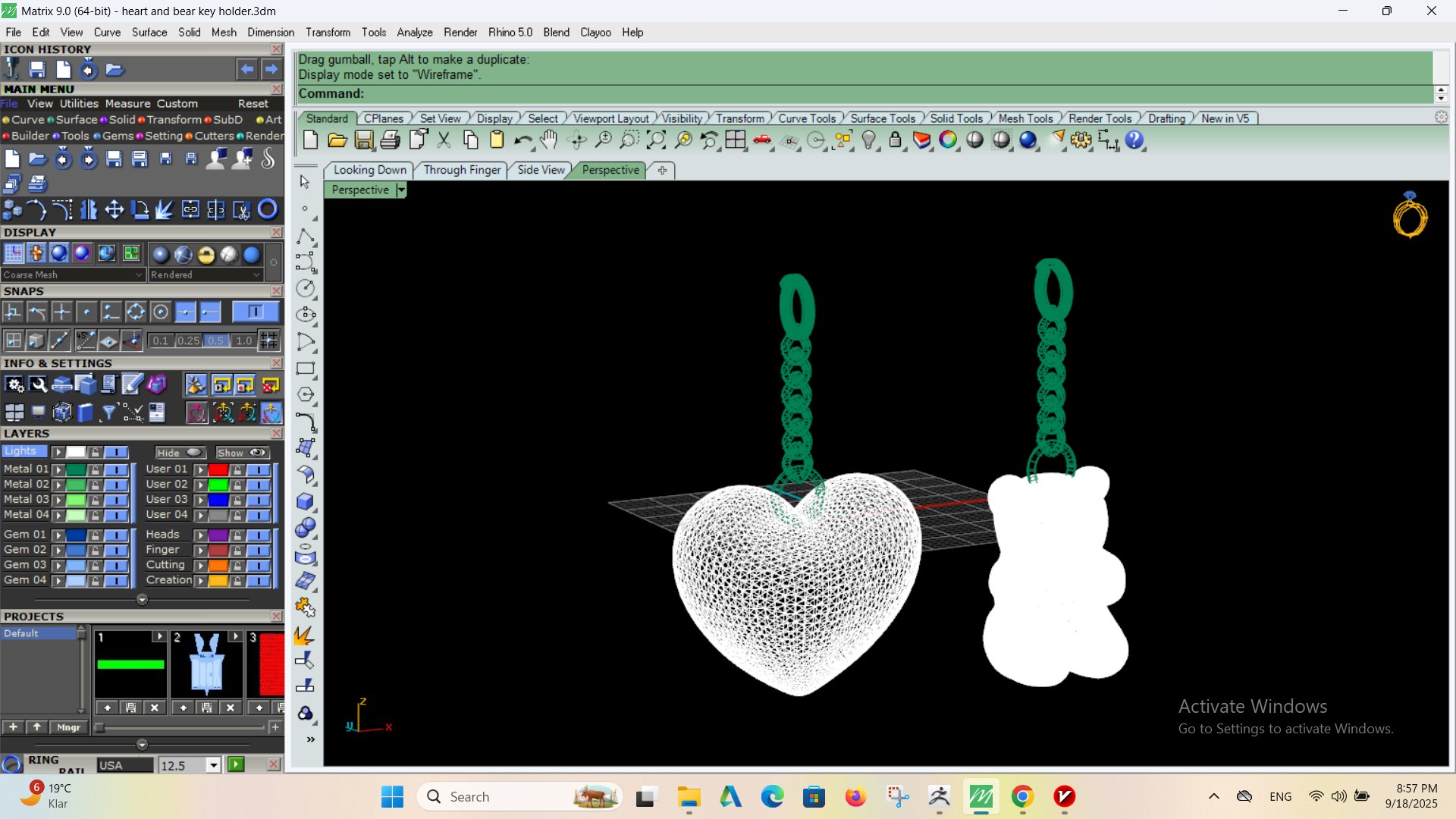Screen dimensions: 1456x819
Task: Select the Rectangle tool in left toolbar
Action: pos(306,369)
